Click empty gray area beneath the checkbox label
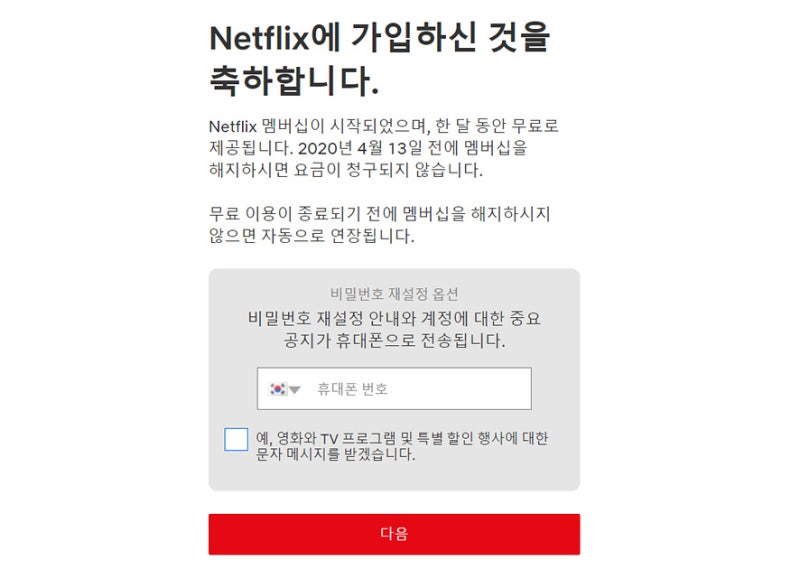The width and height of the screenshot is (800, 579). [394, 477]
